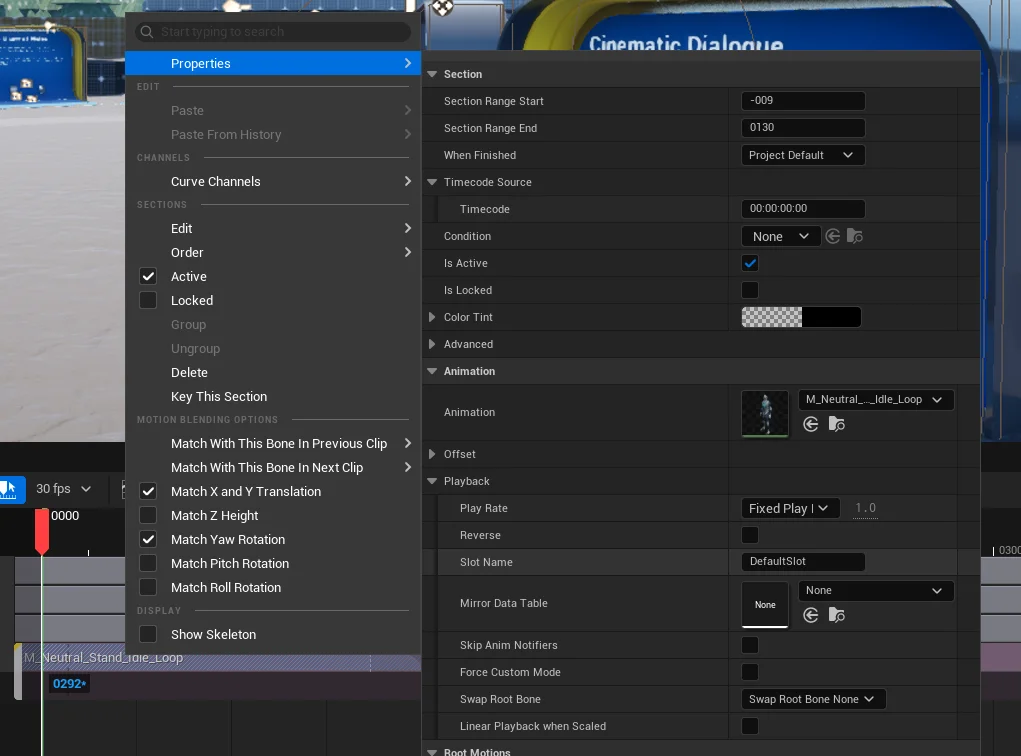Screen dimensions: 1021x756
Task: Check the Is Locked property
Action: pos(750,290)
